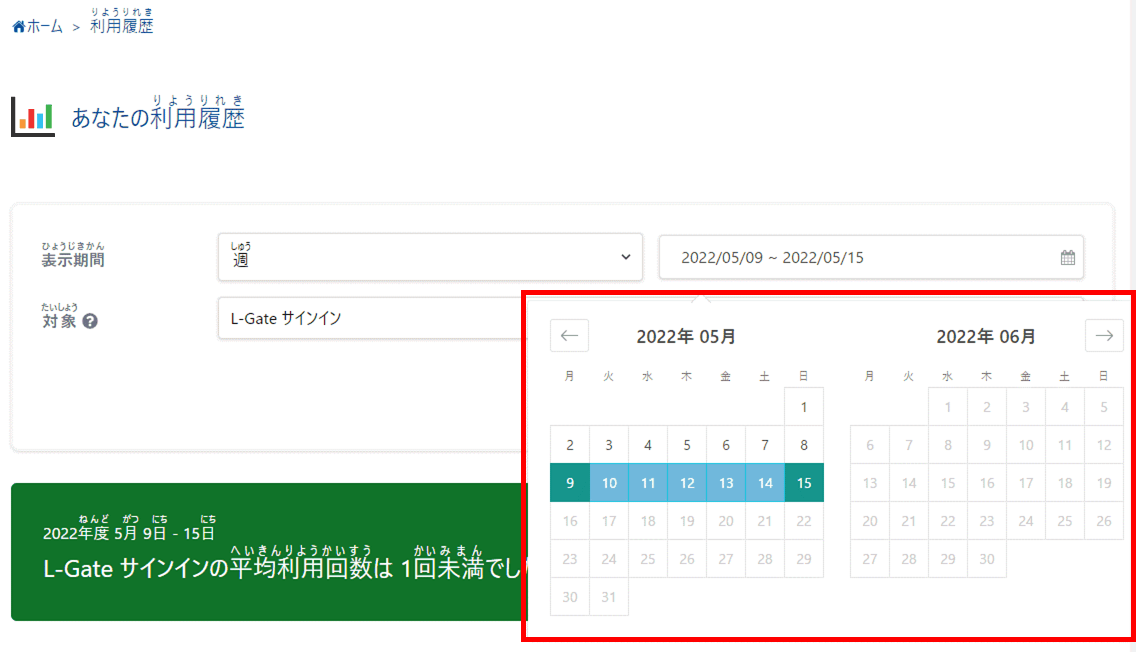Click the 対象 help question mark icon
This screenshot has height=652, width=1136.
coord(90,321)
